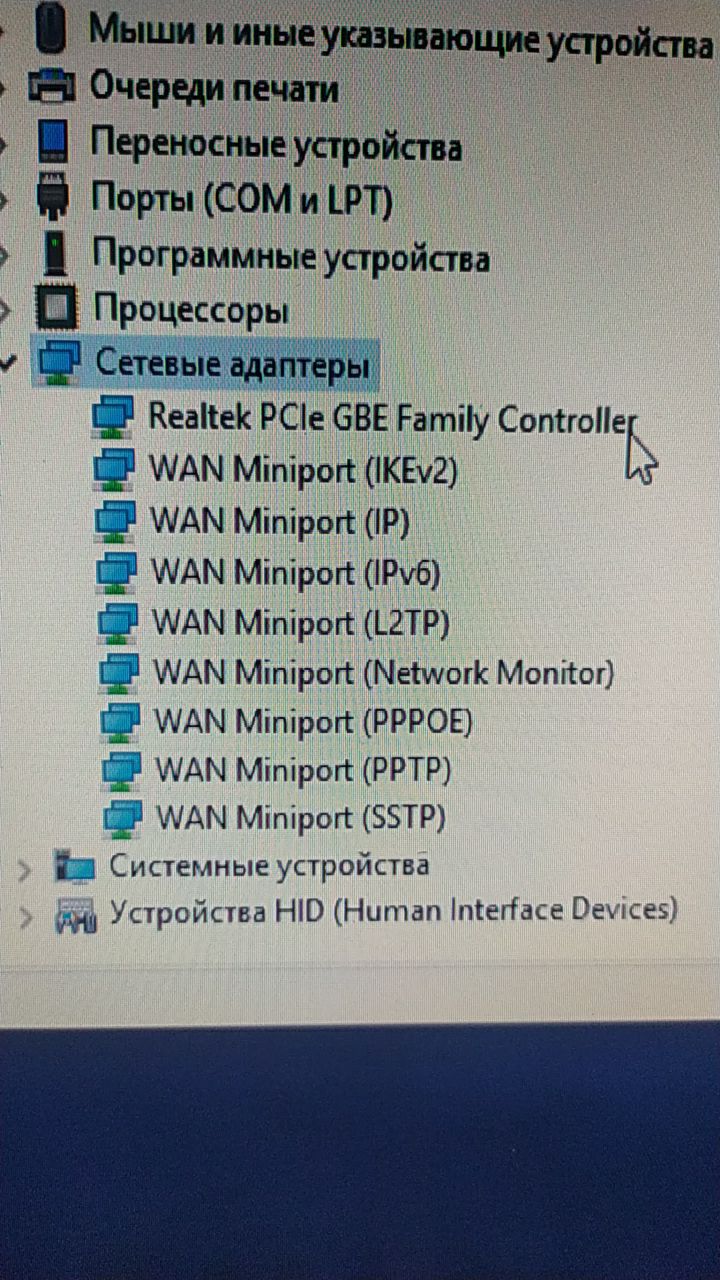This screenshot has width=720, height=1280.
Task: Click the Программные устройства icon
Action: point(55,254)
